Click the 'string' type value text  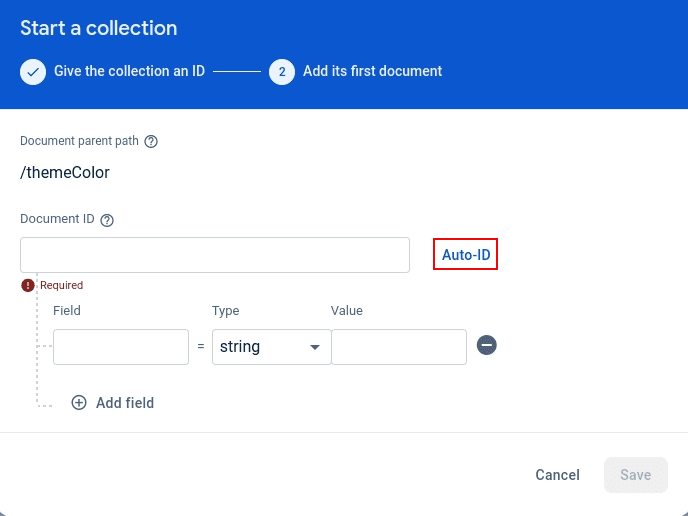click(240, 347)
